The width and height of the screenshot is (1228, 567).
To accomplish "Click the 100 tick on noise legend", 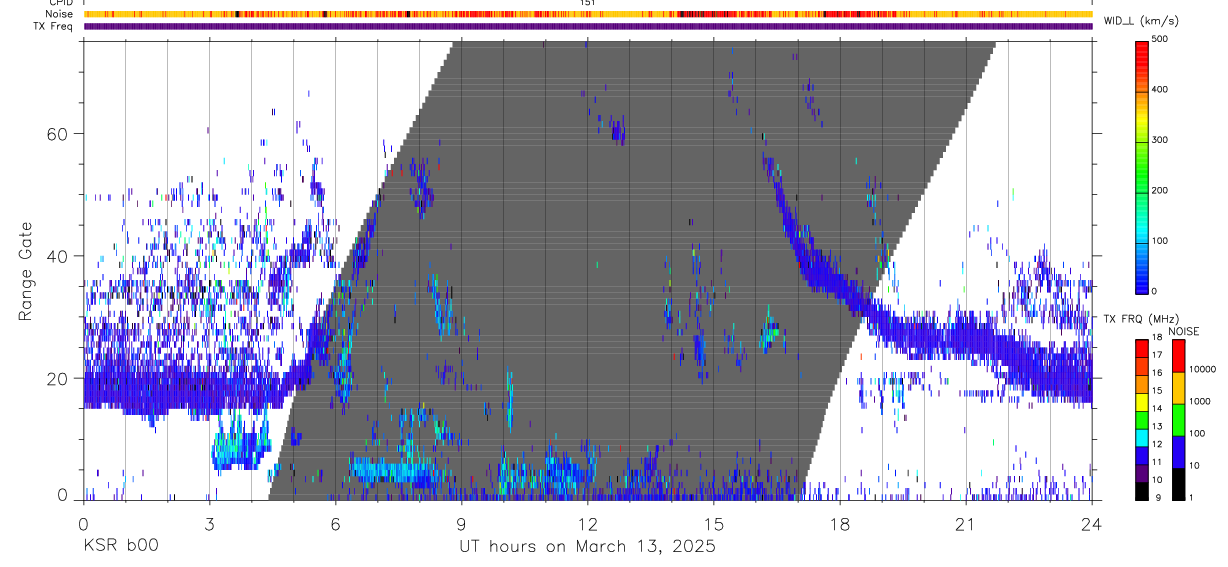I will coord(1196,433).
